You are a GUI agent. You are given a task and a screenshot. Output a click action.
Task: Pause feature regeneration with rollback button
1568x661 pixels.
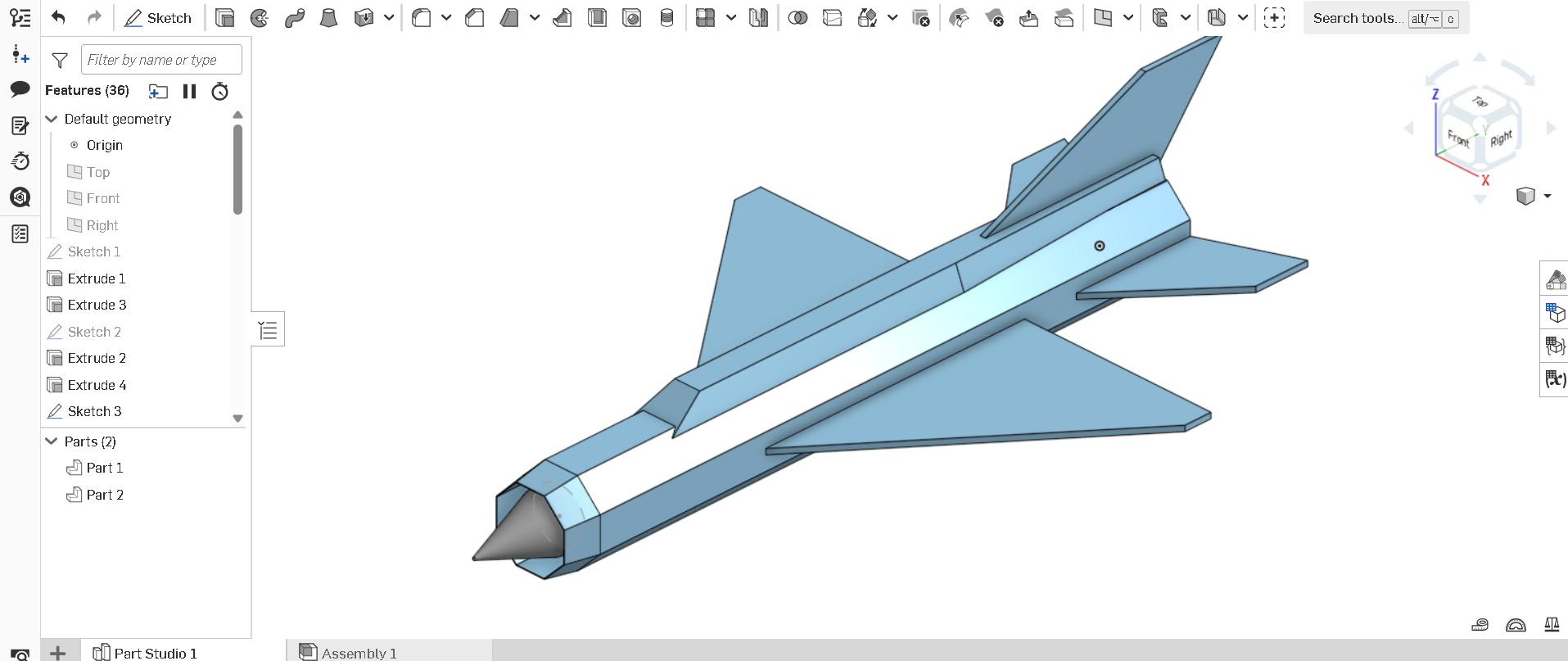click(x=189, y=91)
